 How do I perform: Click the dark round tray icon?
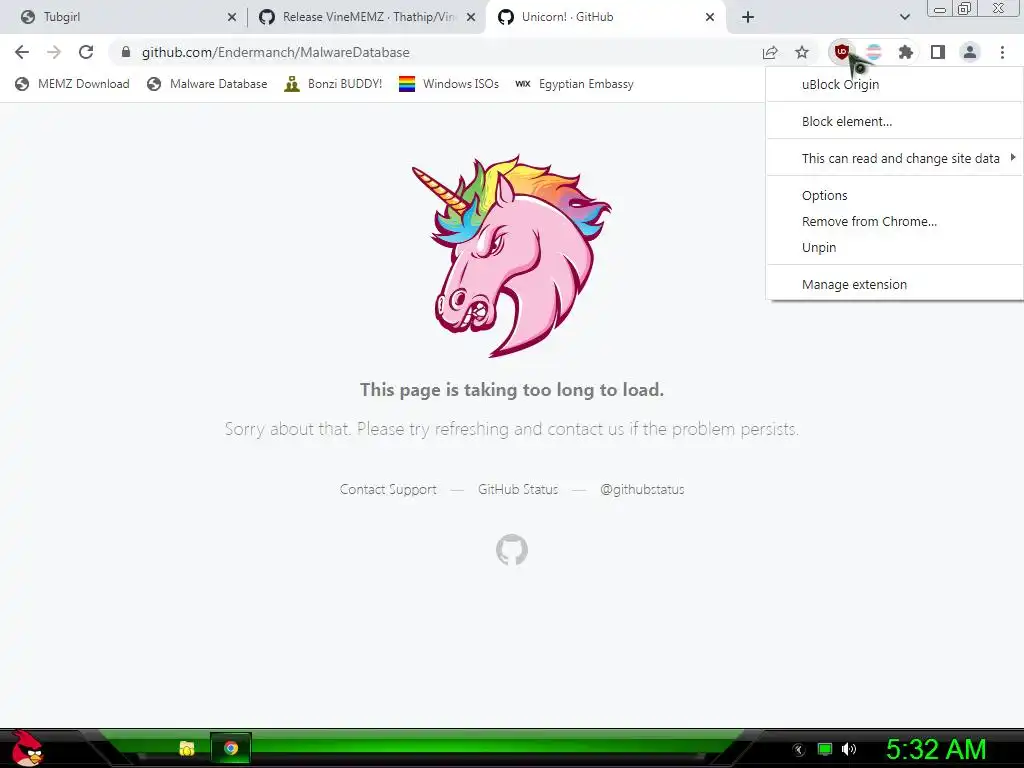(799, 750)
